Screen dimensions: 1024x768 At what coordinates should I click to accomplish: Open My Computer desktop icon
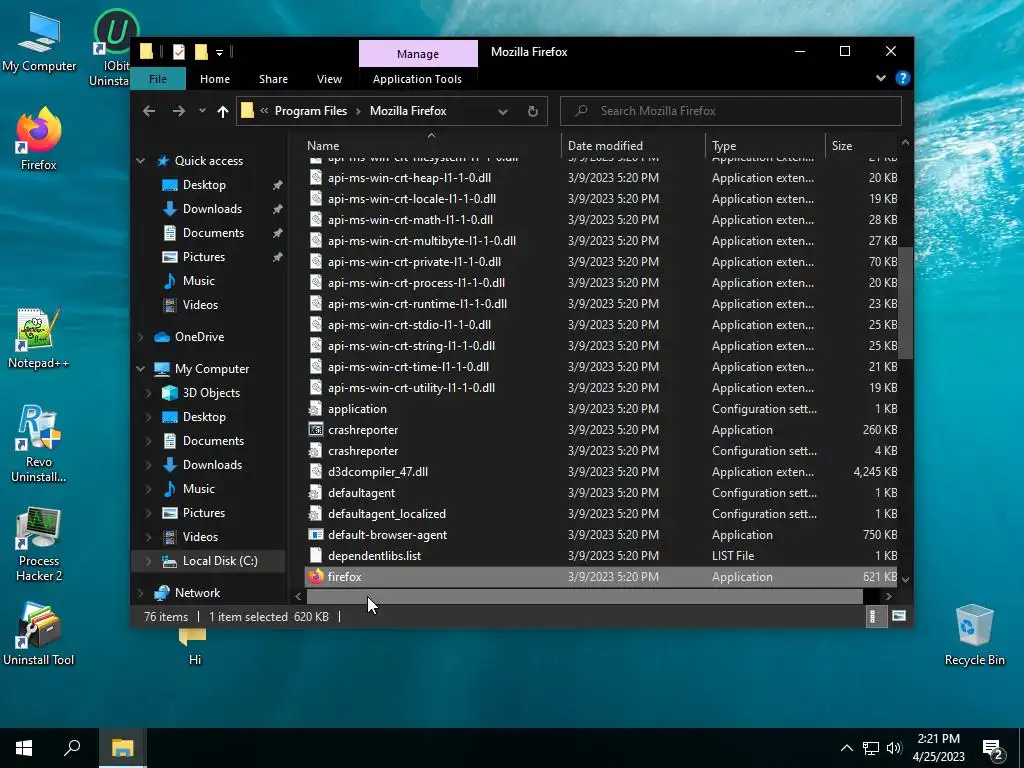tap(39, 42)
